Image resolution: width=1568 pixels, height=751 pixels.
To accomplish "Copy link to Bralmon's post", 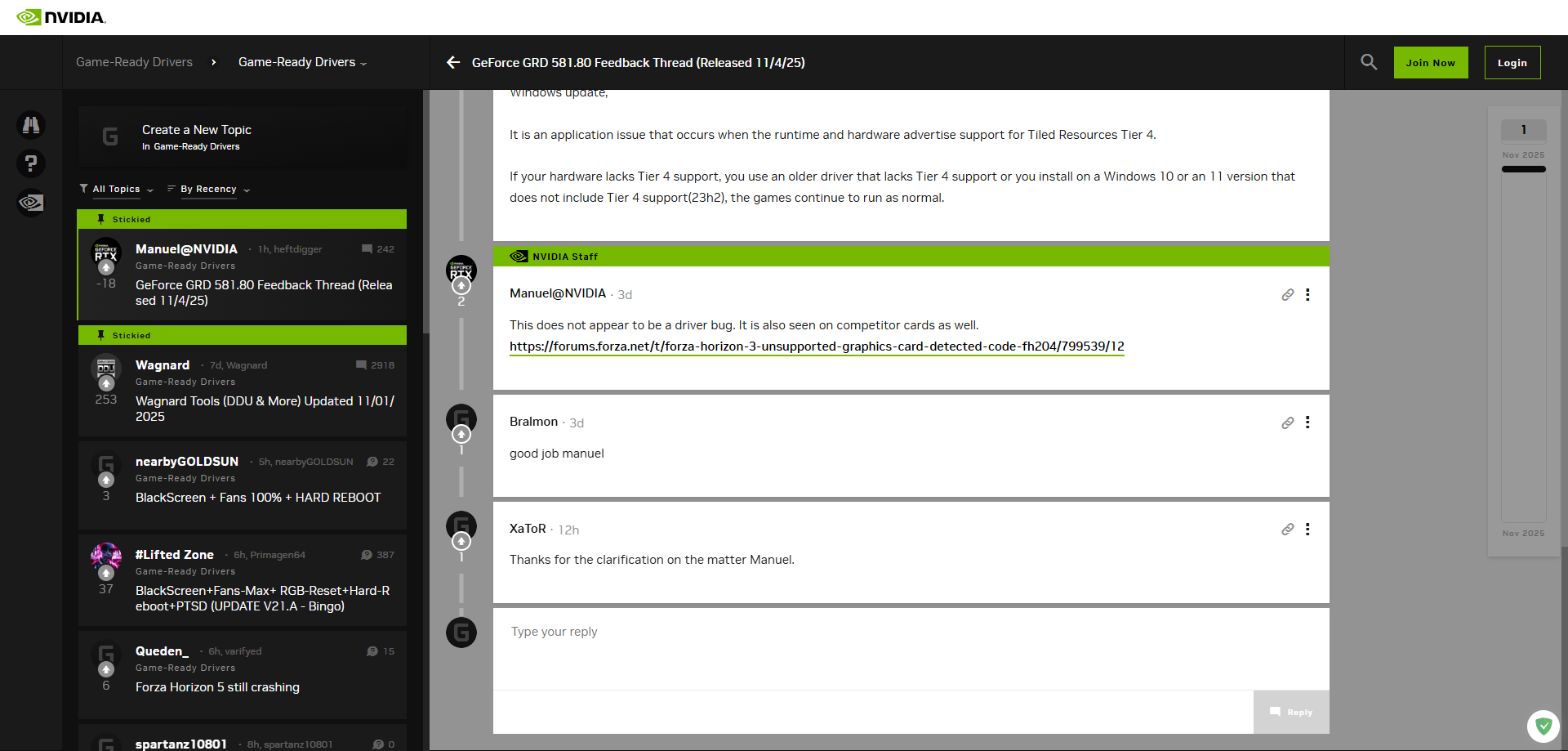I will pos(1287,422).
